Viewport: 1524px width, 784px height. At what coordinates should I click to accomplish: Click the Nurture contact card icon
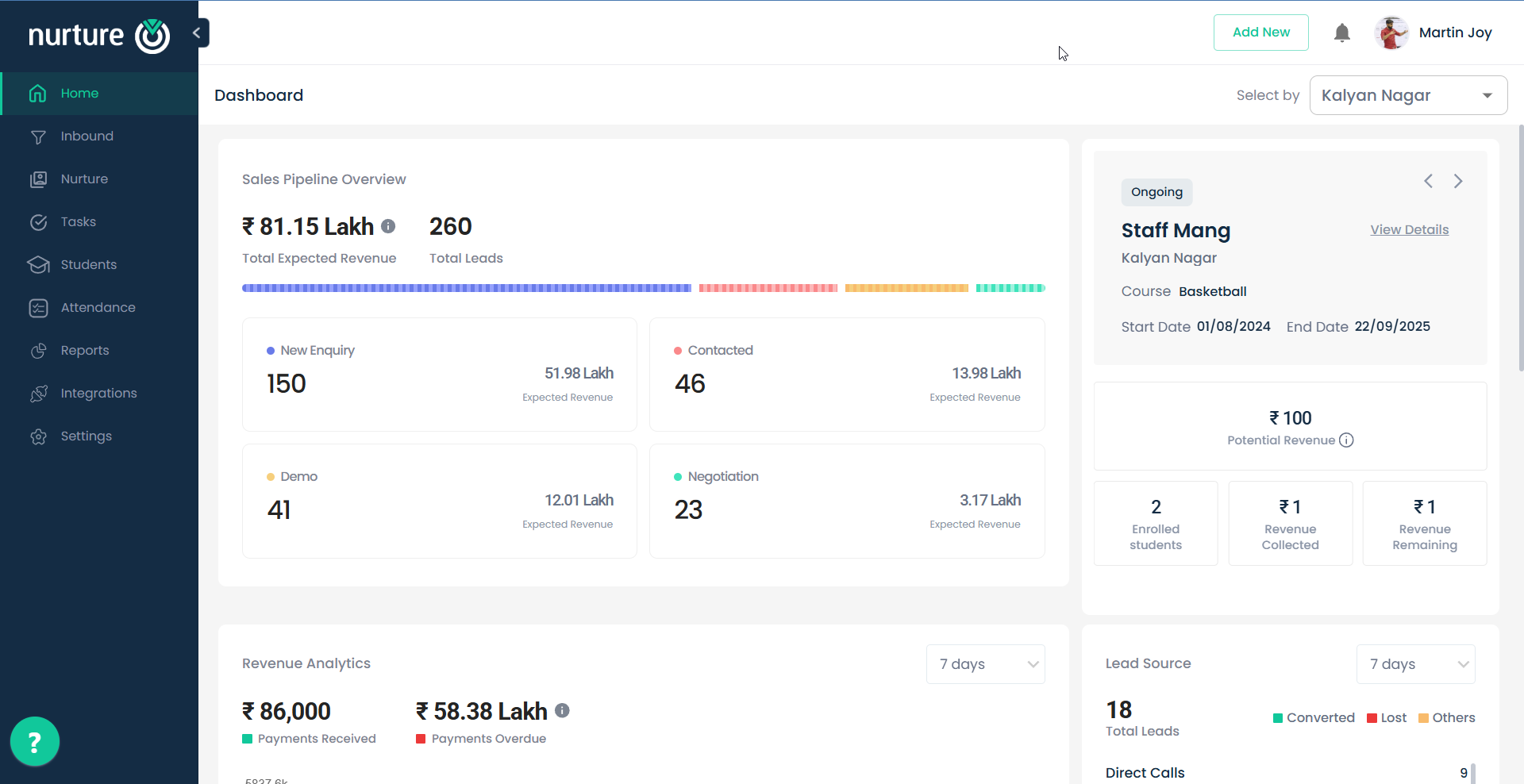[38, 179]
